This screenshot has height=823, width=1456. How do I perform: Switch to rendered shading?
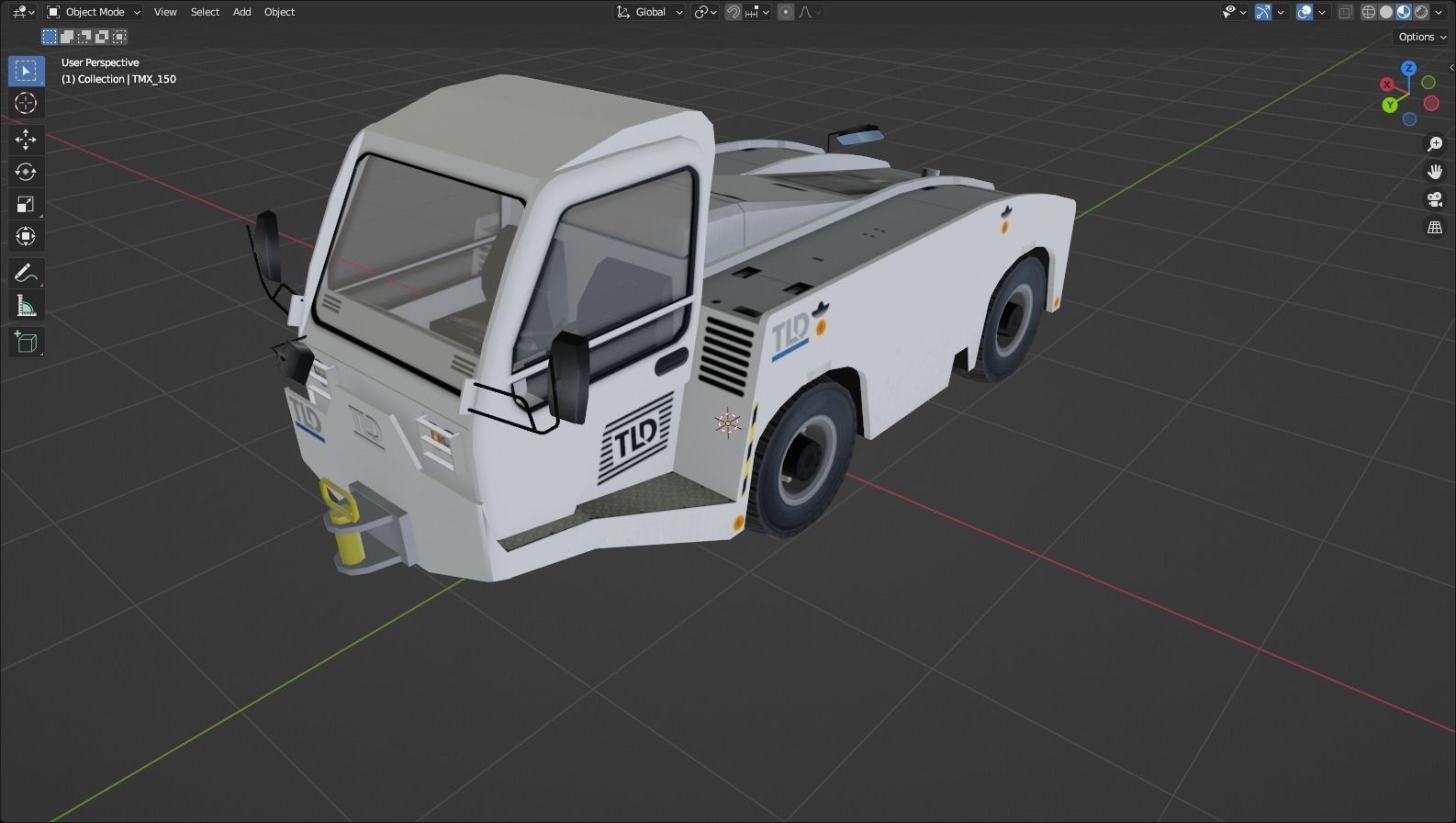click(1421, 12)
